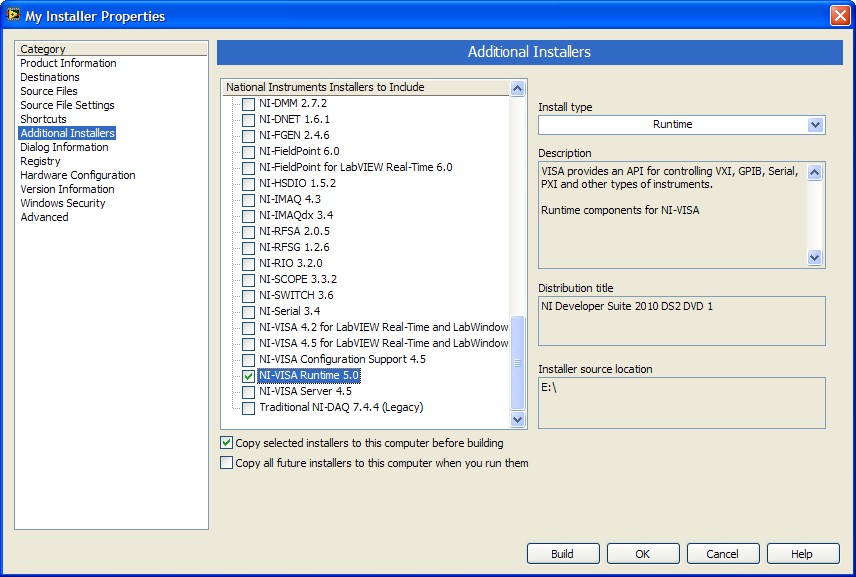856x577 pixels.
Task: Click the installers list scrollbar thumb
Action: click(517, 362)
